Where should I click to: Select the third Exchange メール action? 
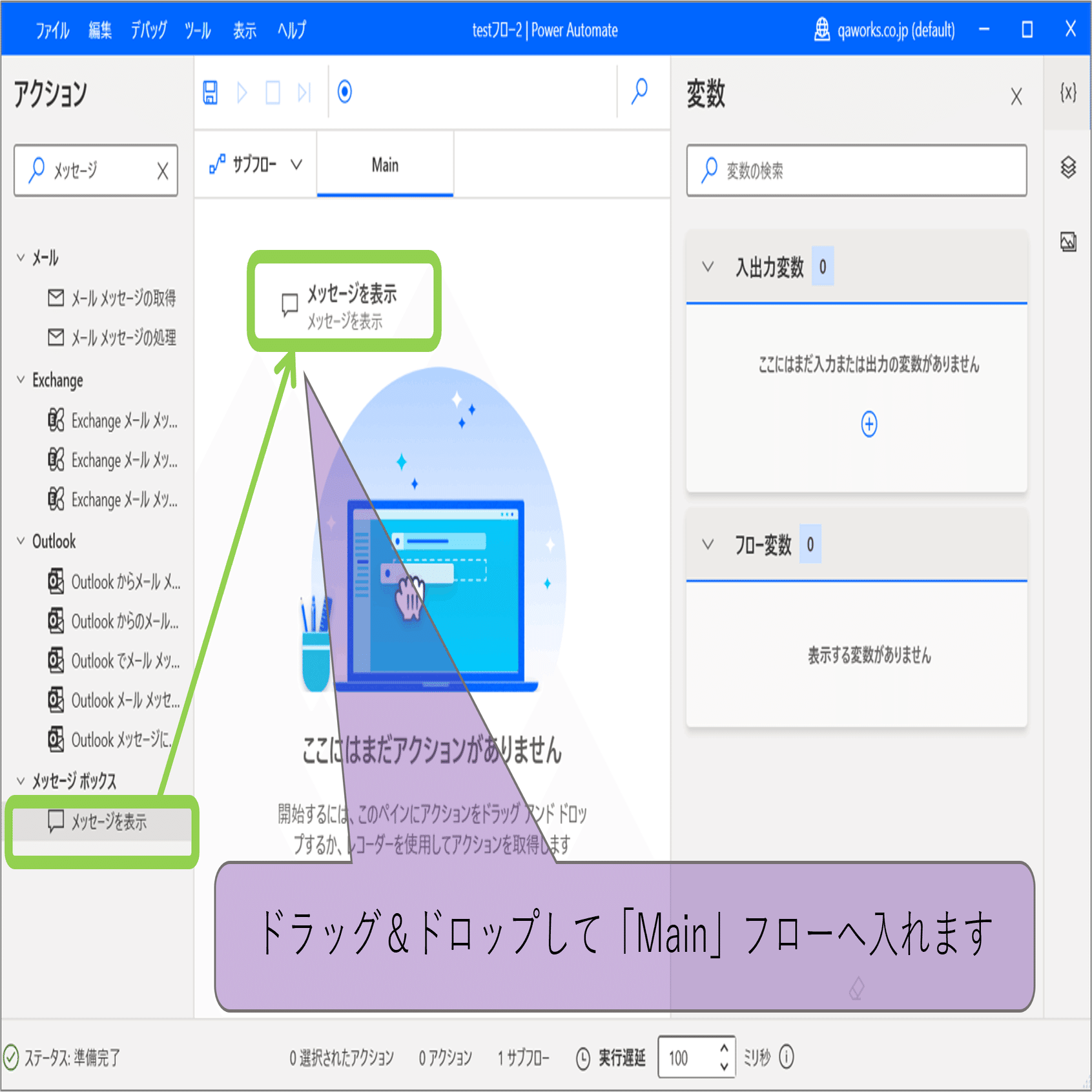pos(112,499)
